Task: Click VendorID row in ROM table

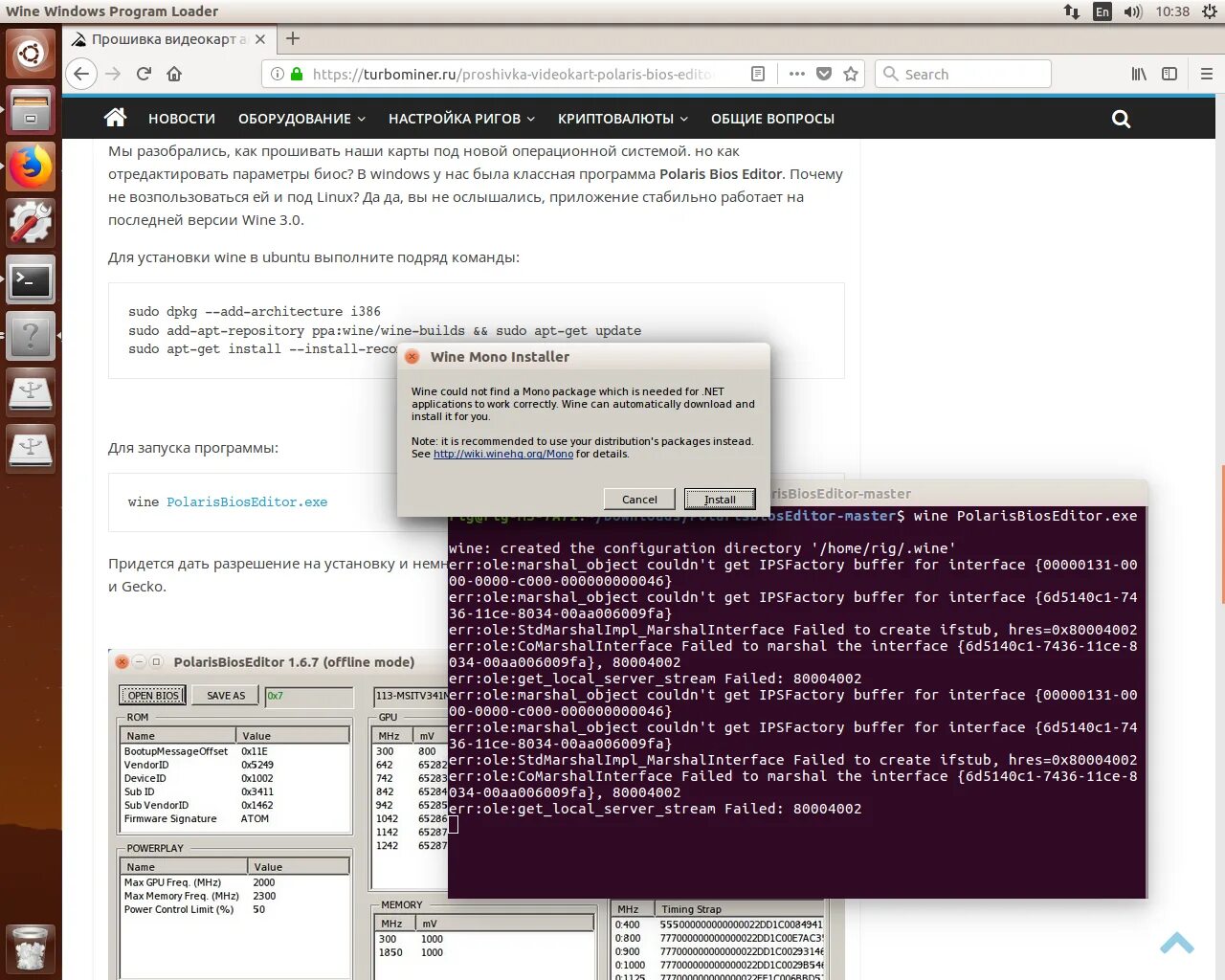Action: coord(234,765)
